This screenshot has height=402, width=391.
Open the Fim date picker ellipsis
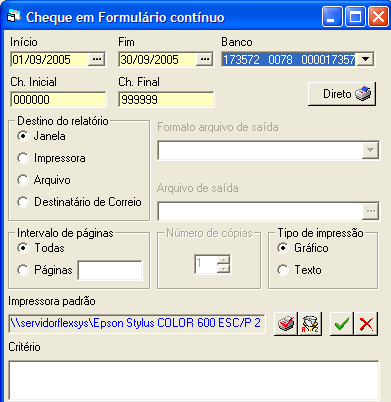coord(205,59)
